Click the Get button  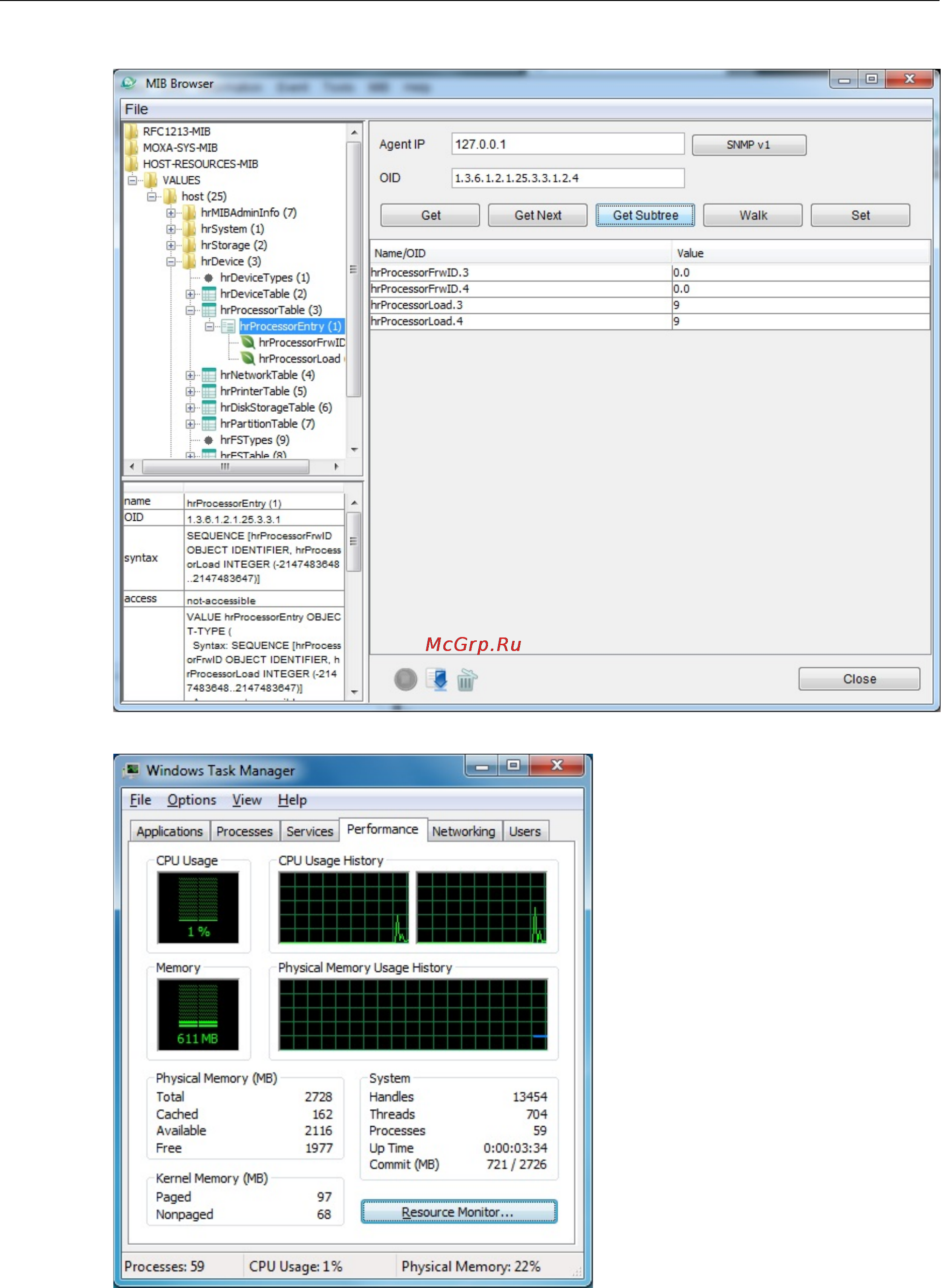pyautogui.click(x=431, y=215)
